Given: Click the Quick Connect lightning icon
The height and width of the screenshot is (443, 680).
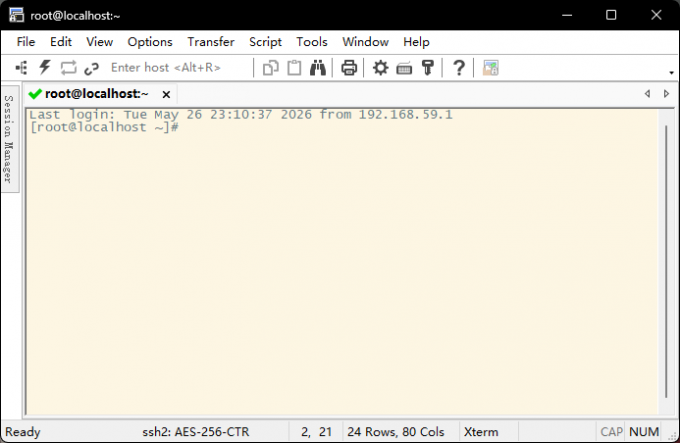Looking at the screenshot, I should click(x=45, y=68).
